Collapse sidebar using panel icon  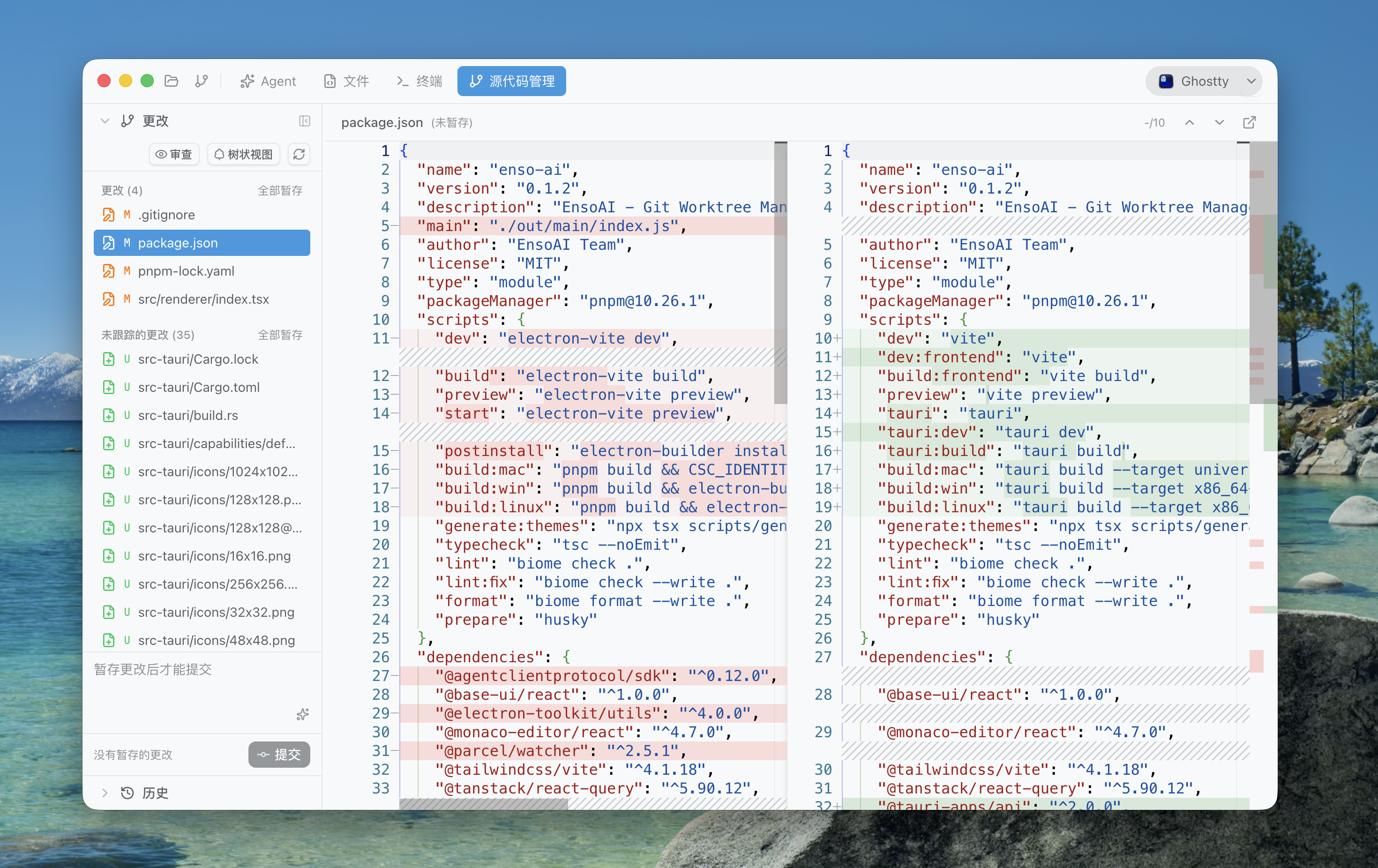[305, 121]
